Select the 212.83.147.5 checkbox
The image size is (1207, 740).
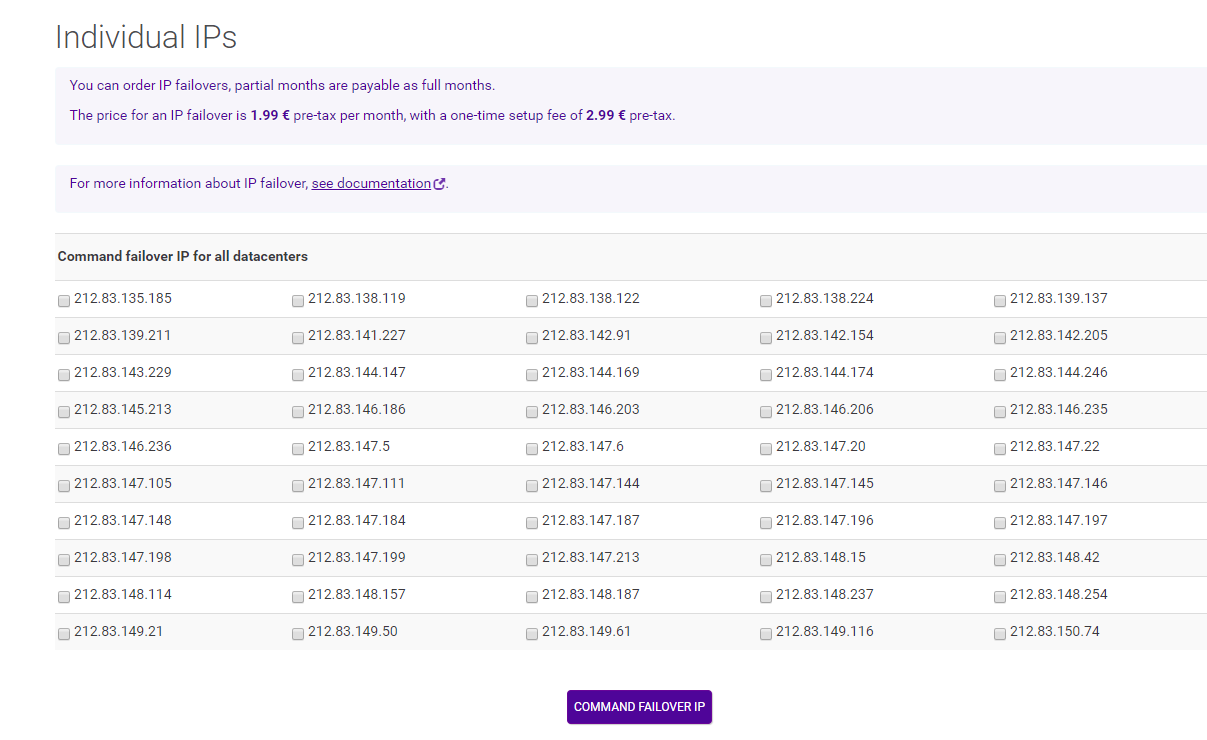point(298,448)
